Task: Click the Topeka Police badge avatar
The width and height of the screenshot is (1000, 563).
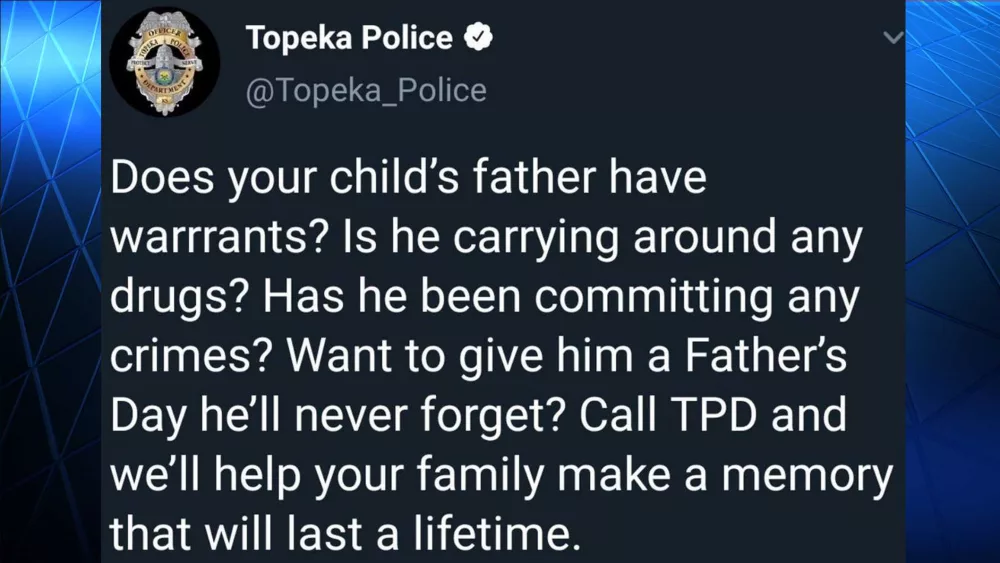Action: point(165,64)
